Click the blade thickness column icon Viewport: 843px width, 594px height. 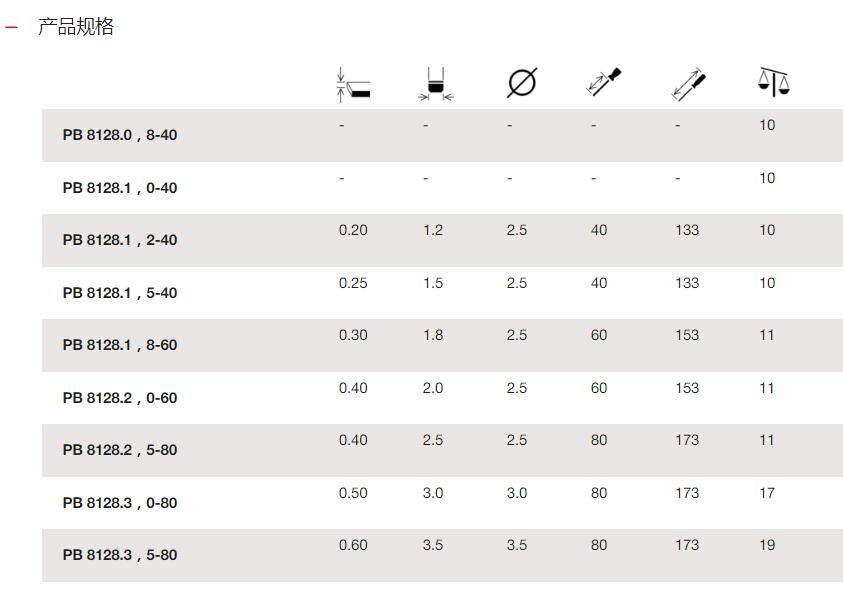(353, 84)
